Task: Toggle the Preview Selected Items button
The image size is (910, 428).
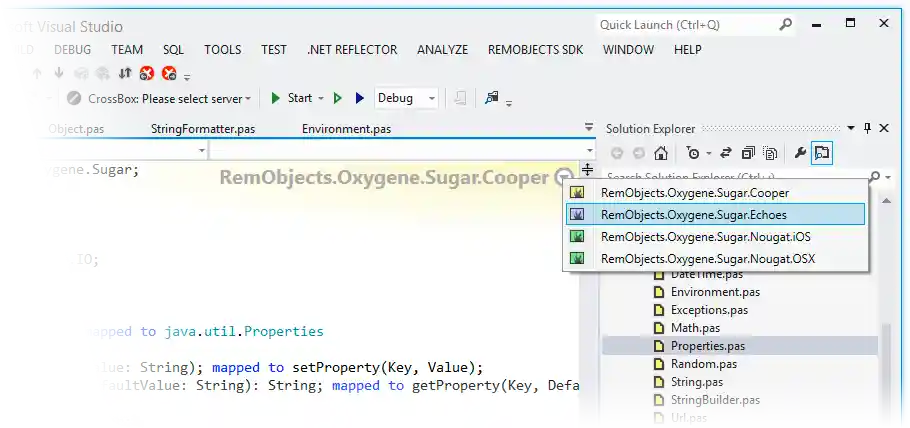Action: (x=822, y=153)
